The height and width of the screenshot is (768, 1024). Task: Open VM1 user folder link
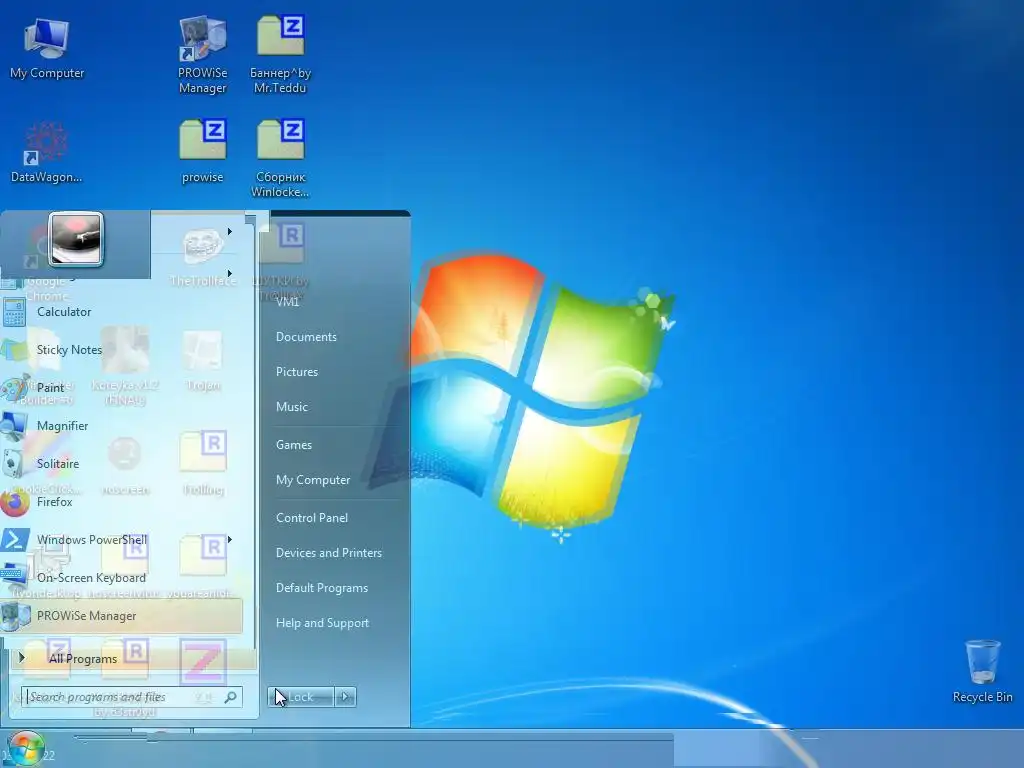point(287,302)
